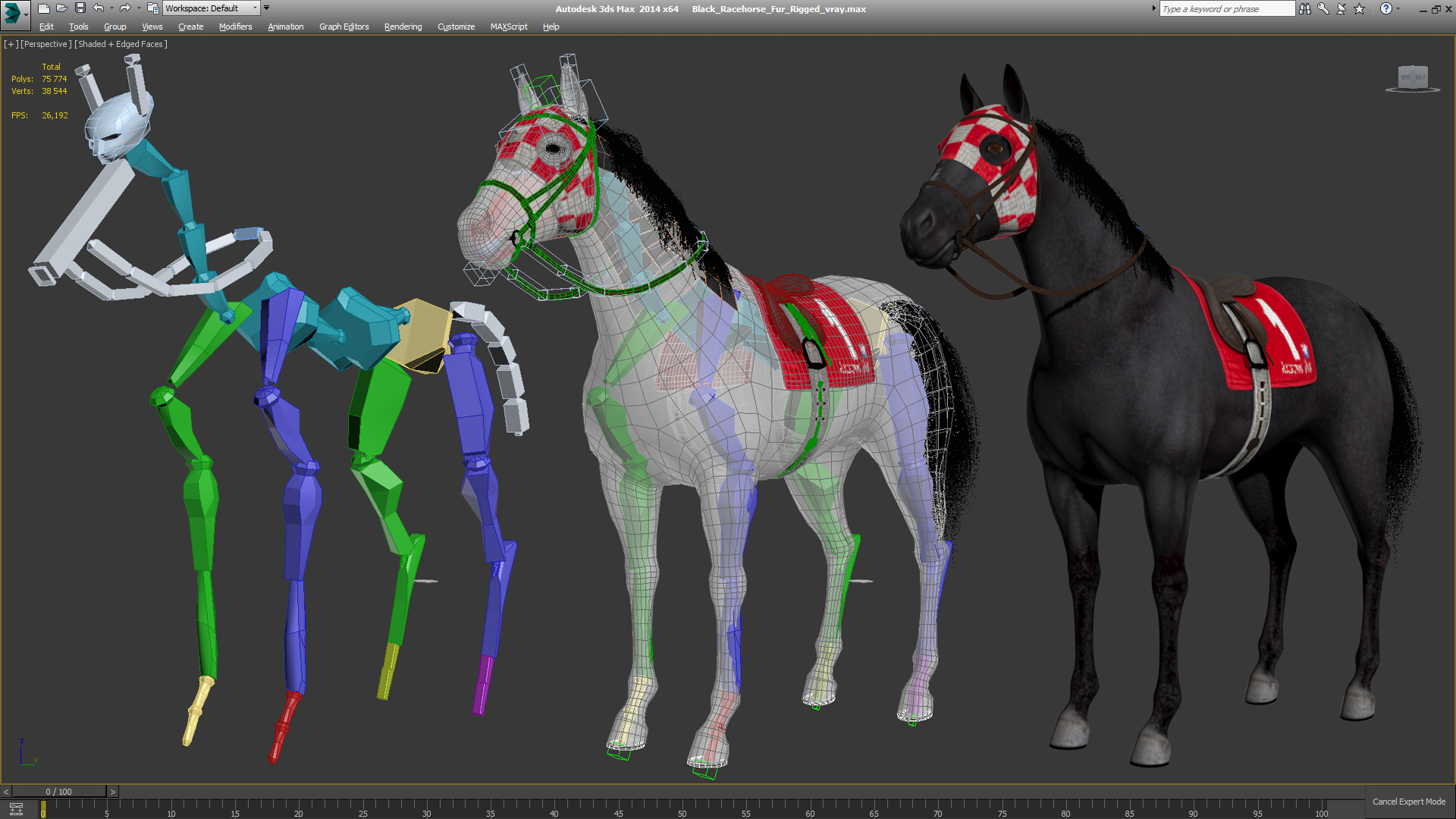Expand the Undo history dropdown arrow
Viewport: 1456px width, 819px height.
111,8
